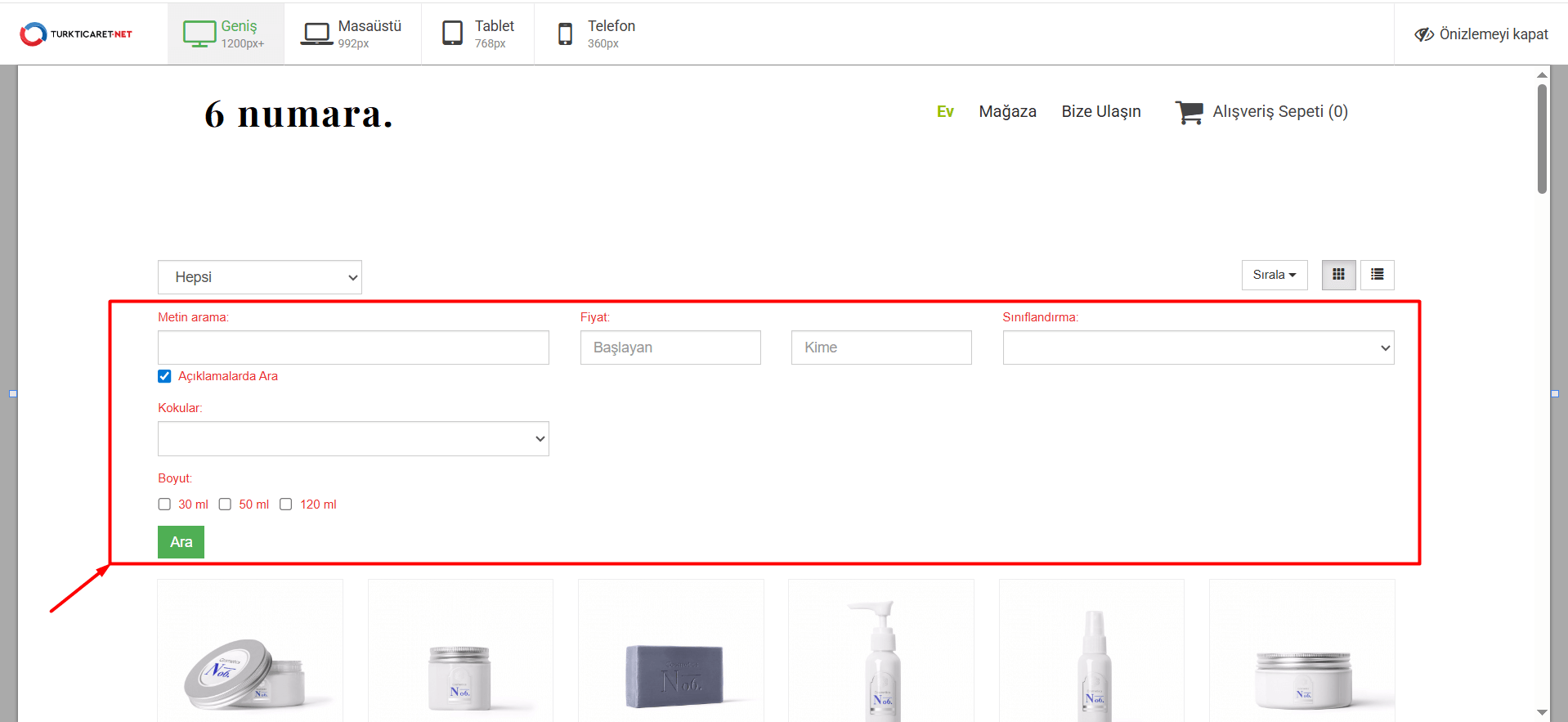
Task: Click Önizlemeyi kapat to close preview
Action: (1481, 34)
